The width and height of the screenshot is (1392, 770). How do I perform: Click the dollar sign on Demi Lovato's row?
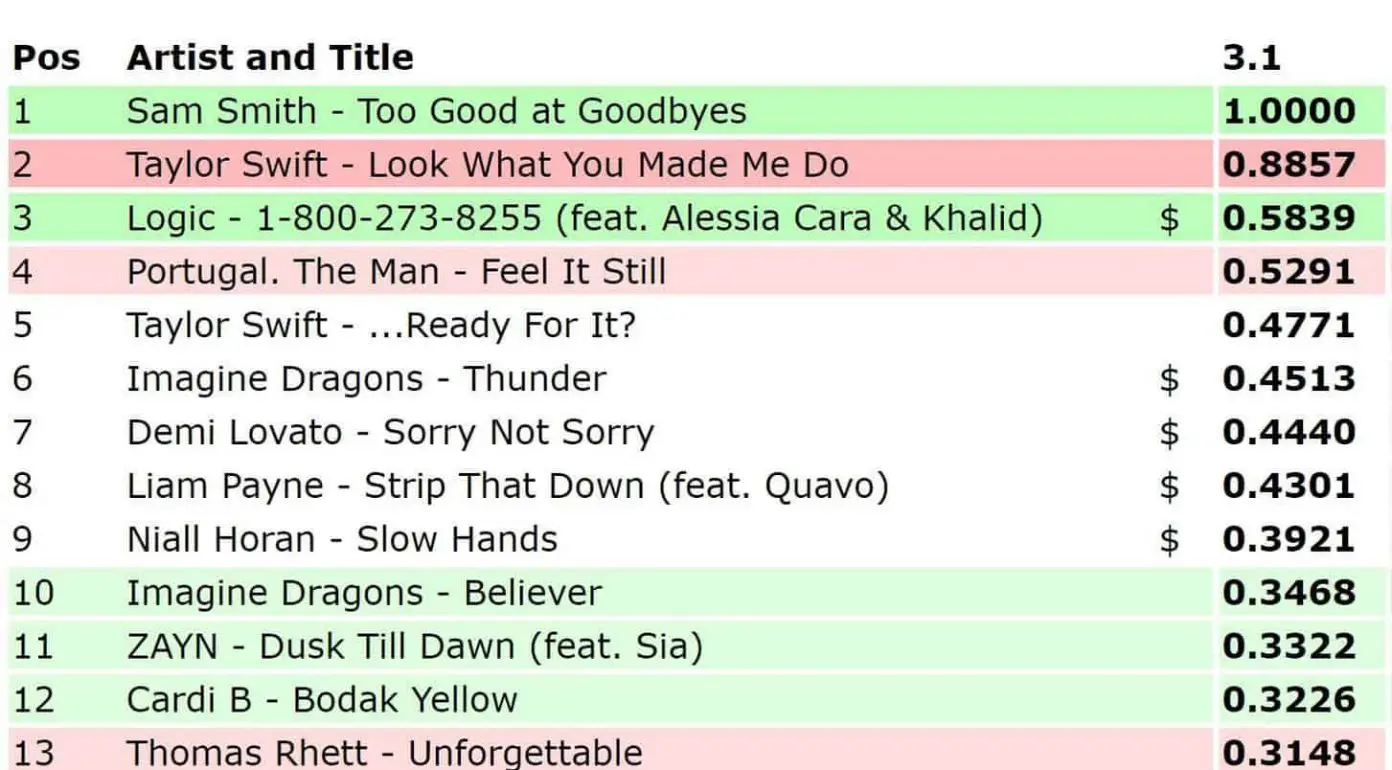(1168, 433)
